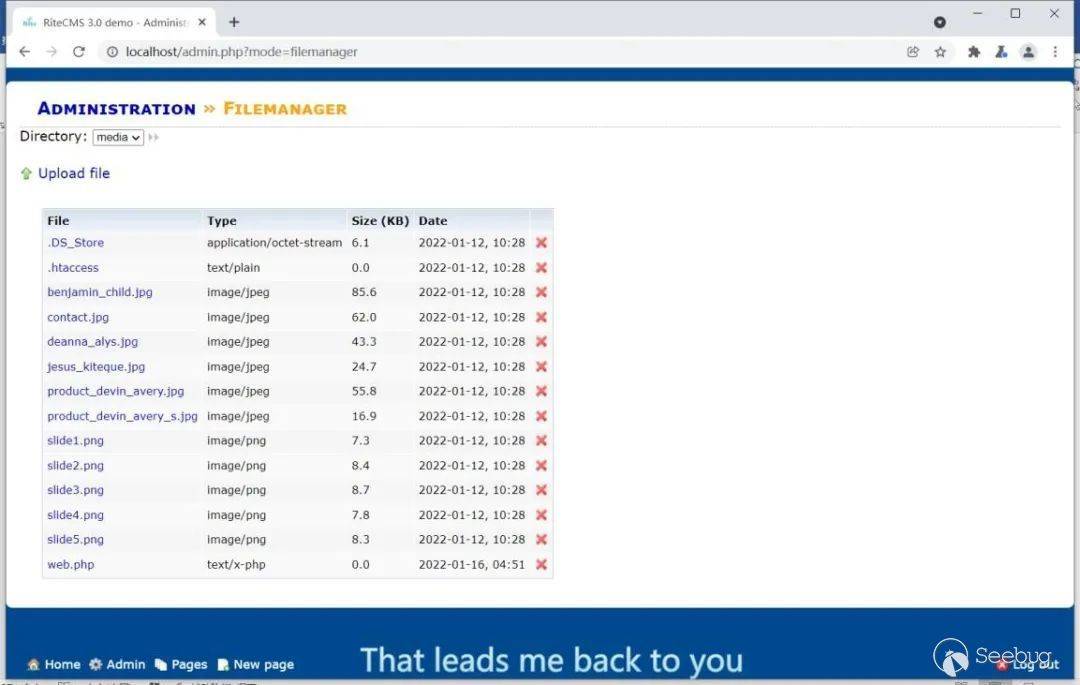Open slide2.png file link

click(x=75, y=465)
